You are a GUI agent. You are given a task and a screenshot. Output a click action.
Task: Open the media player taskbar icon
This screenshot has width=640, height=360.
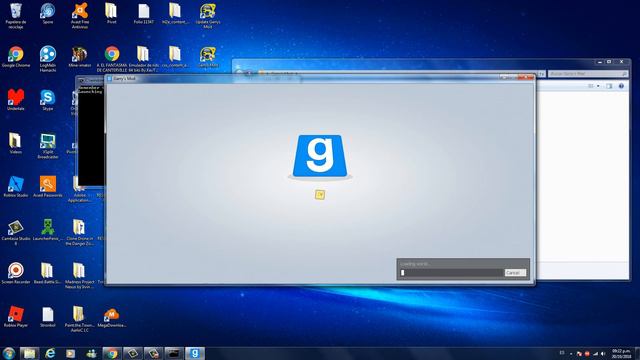tap(71, 353)
